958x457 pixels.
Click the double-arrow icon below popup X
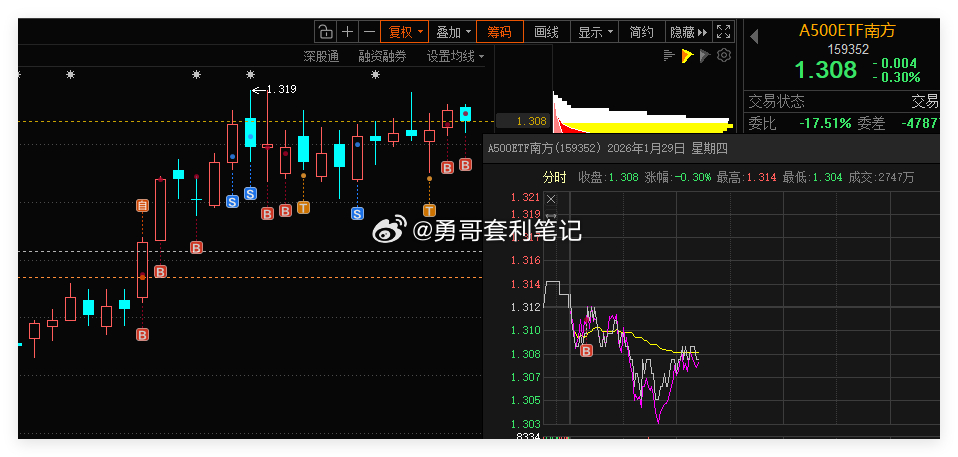point(551,215)
